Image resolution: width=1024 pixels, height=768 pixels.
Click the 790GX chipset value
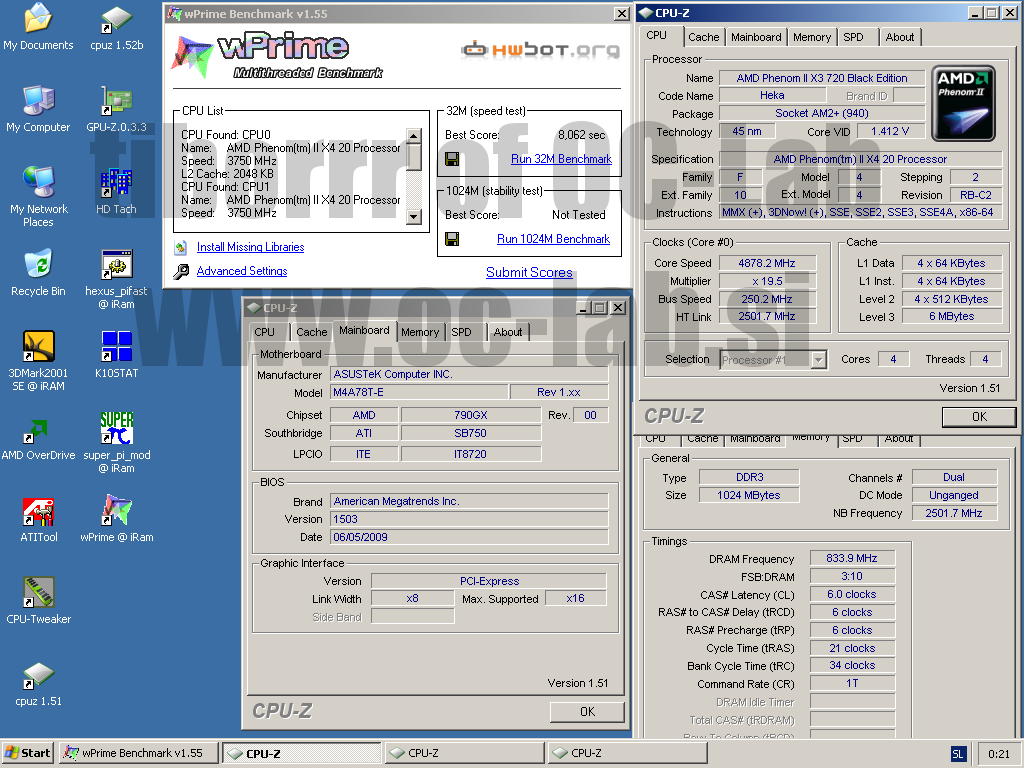point(470,415)
